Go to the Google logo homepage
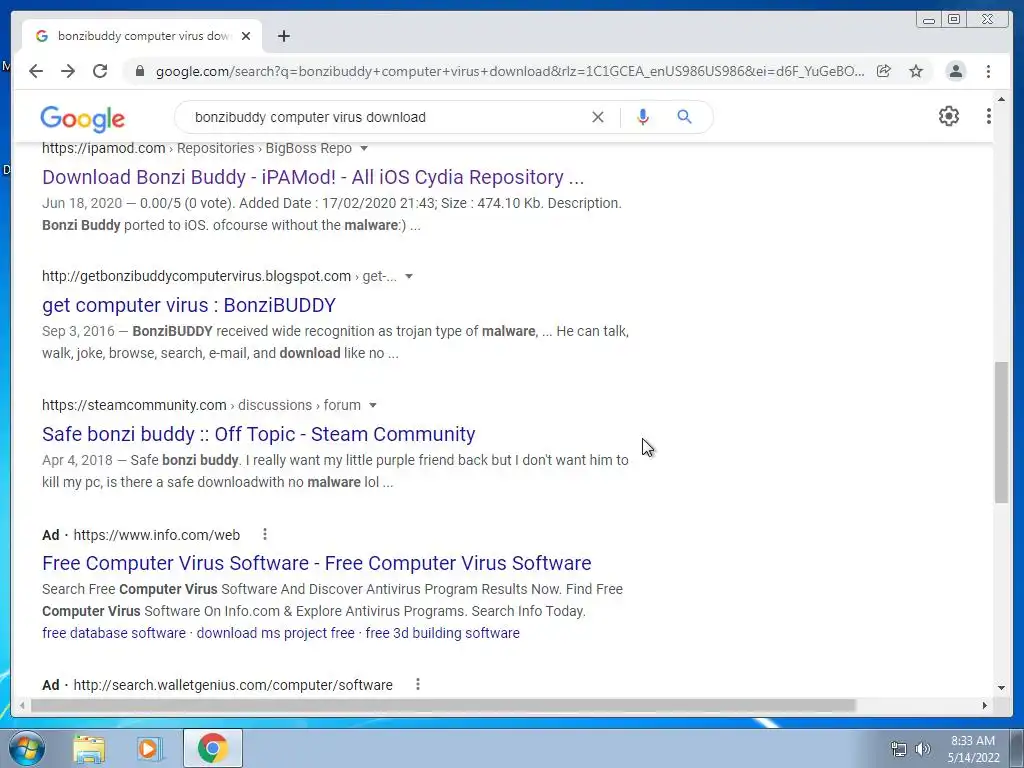The height and width of the screenshot is (768, 1024). (x=82, y=118)
